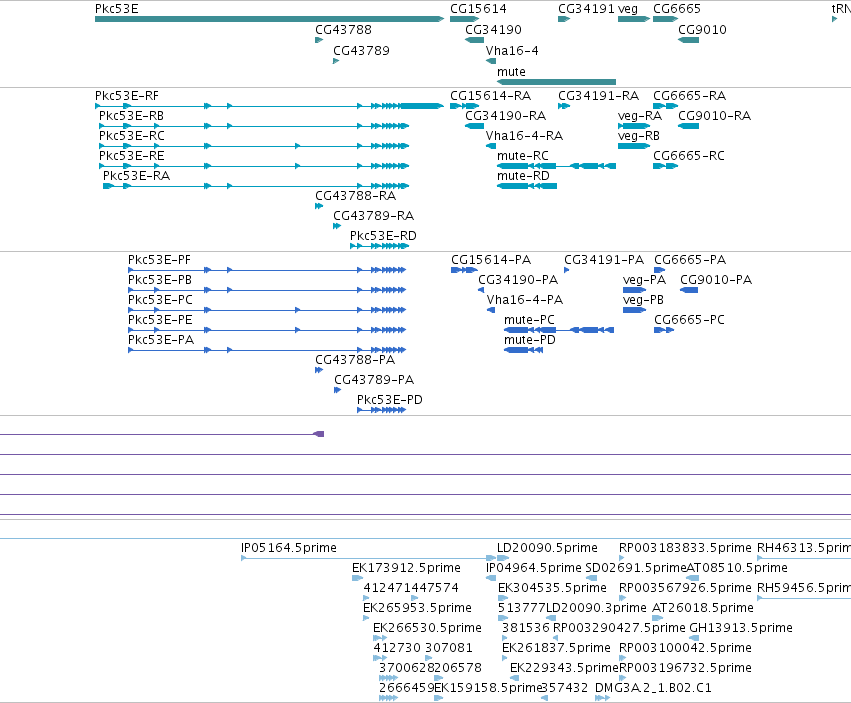Click the Pkc53E-PE protein label

[160, 320]
